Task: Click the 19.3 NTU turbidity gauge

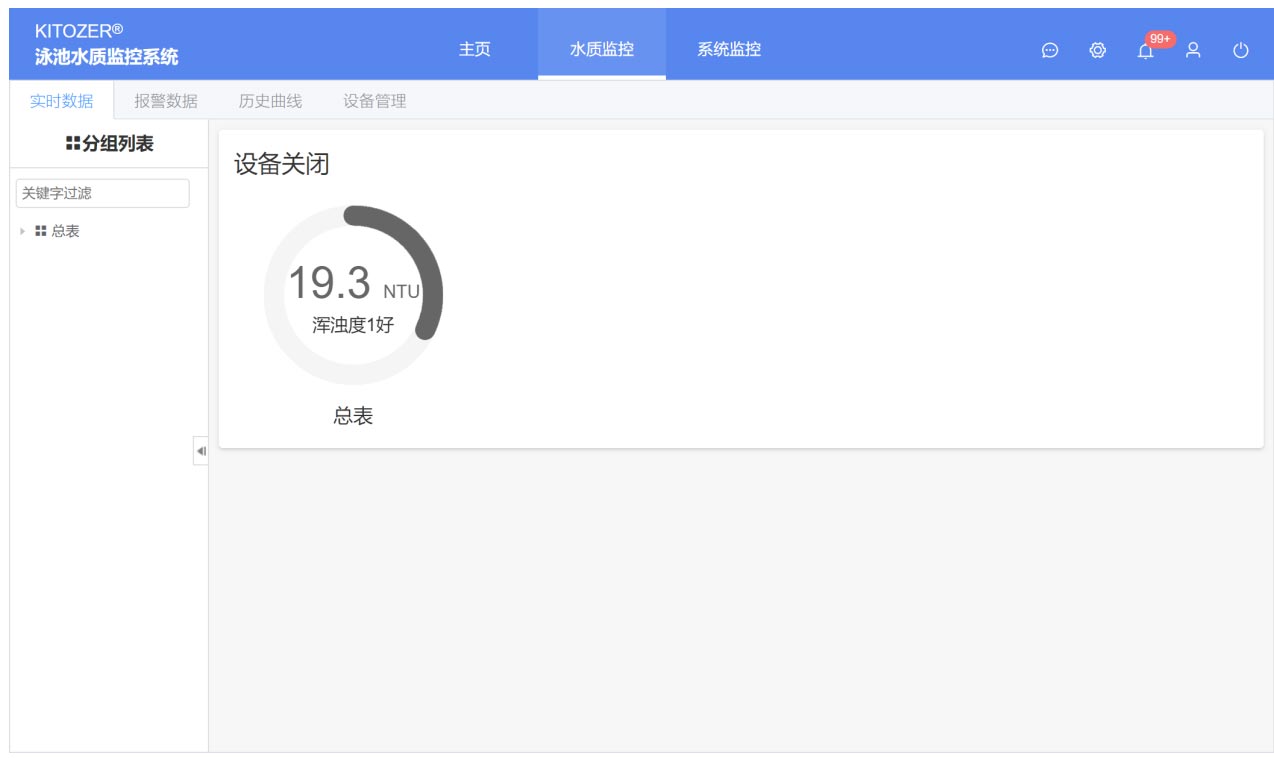Action: click(353, 295)
